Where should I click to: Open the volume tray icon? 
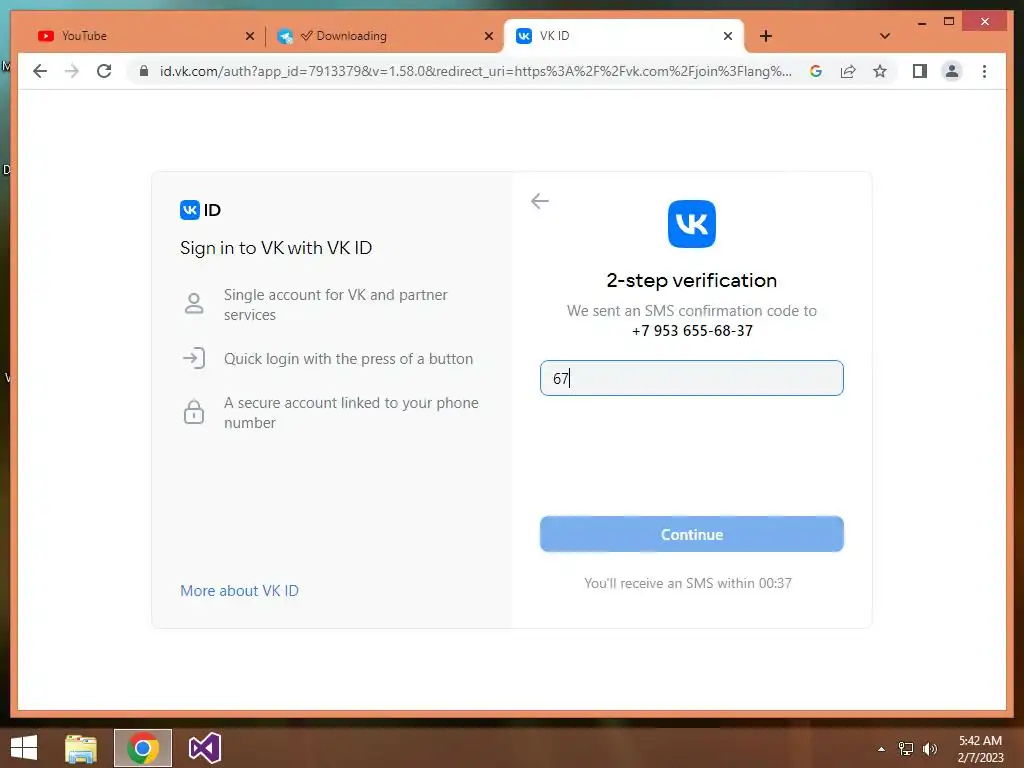point(930,749)
